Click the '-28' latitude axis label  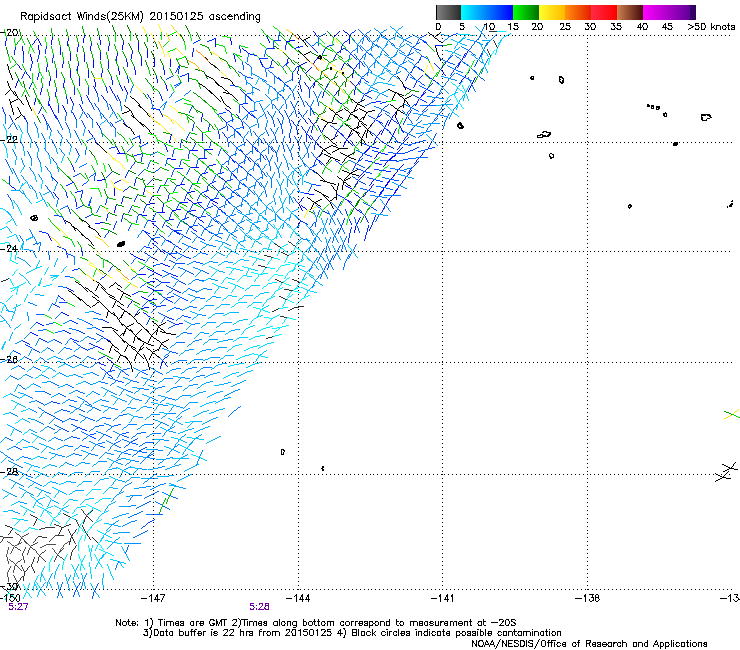tap(9, 471)
